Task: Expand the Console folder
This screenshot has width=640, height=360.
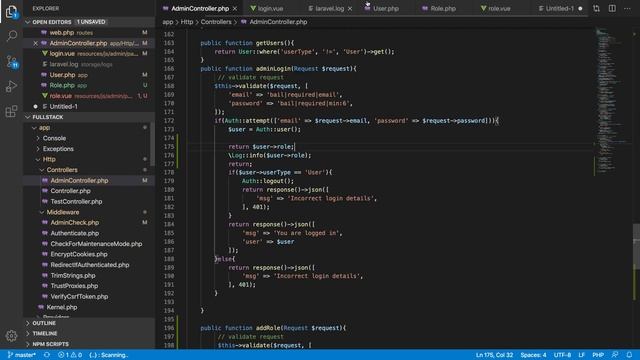Action: pyautogui.click(x=54, y=138)
